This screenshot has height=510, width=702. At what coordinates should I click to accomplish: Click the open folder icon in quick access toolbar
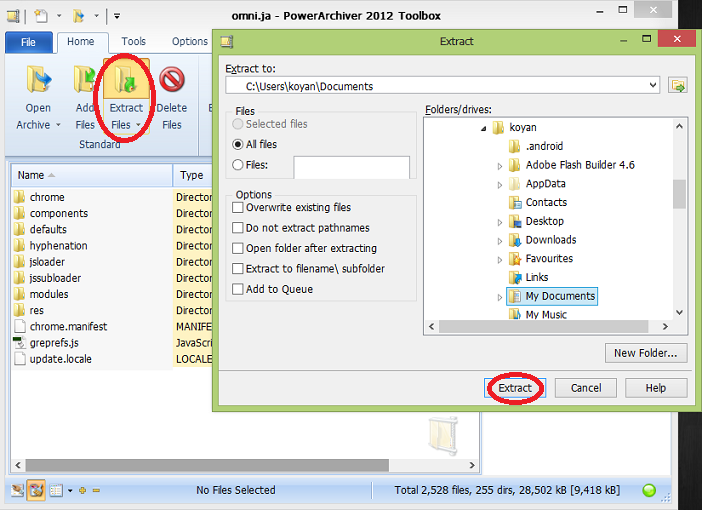point(79,16)
